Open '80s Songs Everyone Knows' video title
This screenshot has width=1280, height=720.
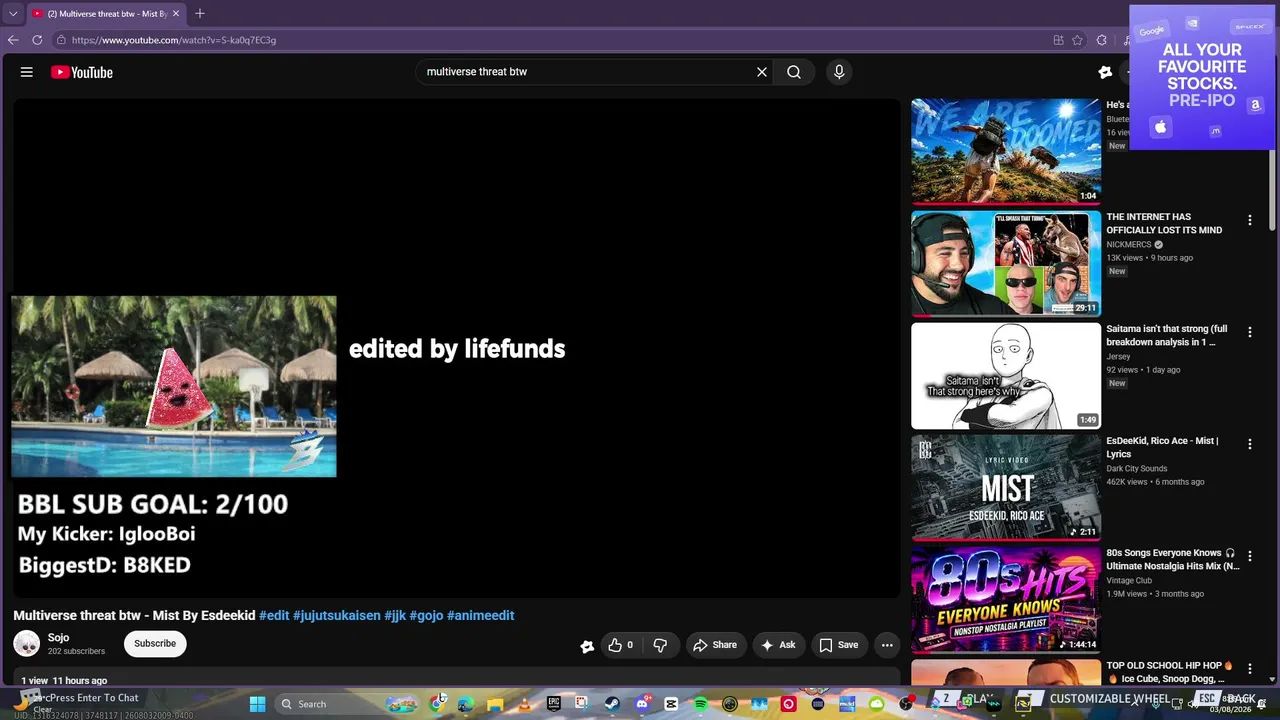(x=1173, y=559)
